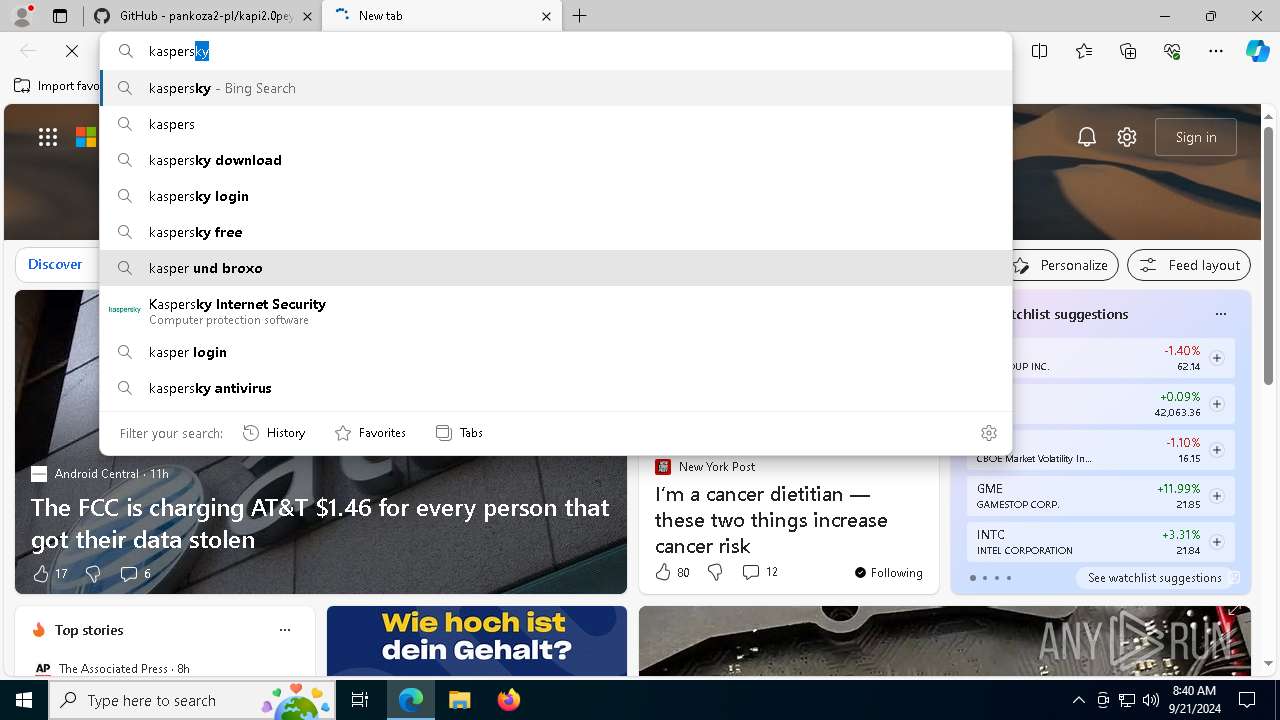Add CBOE Market Volatility to watchlist

coord(1217,450)
